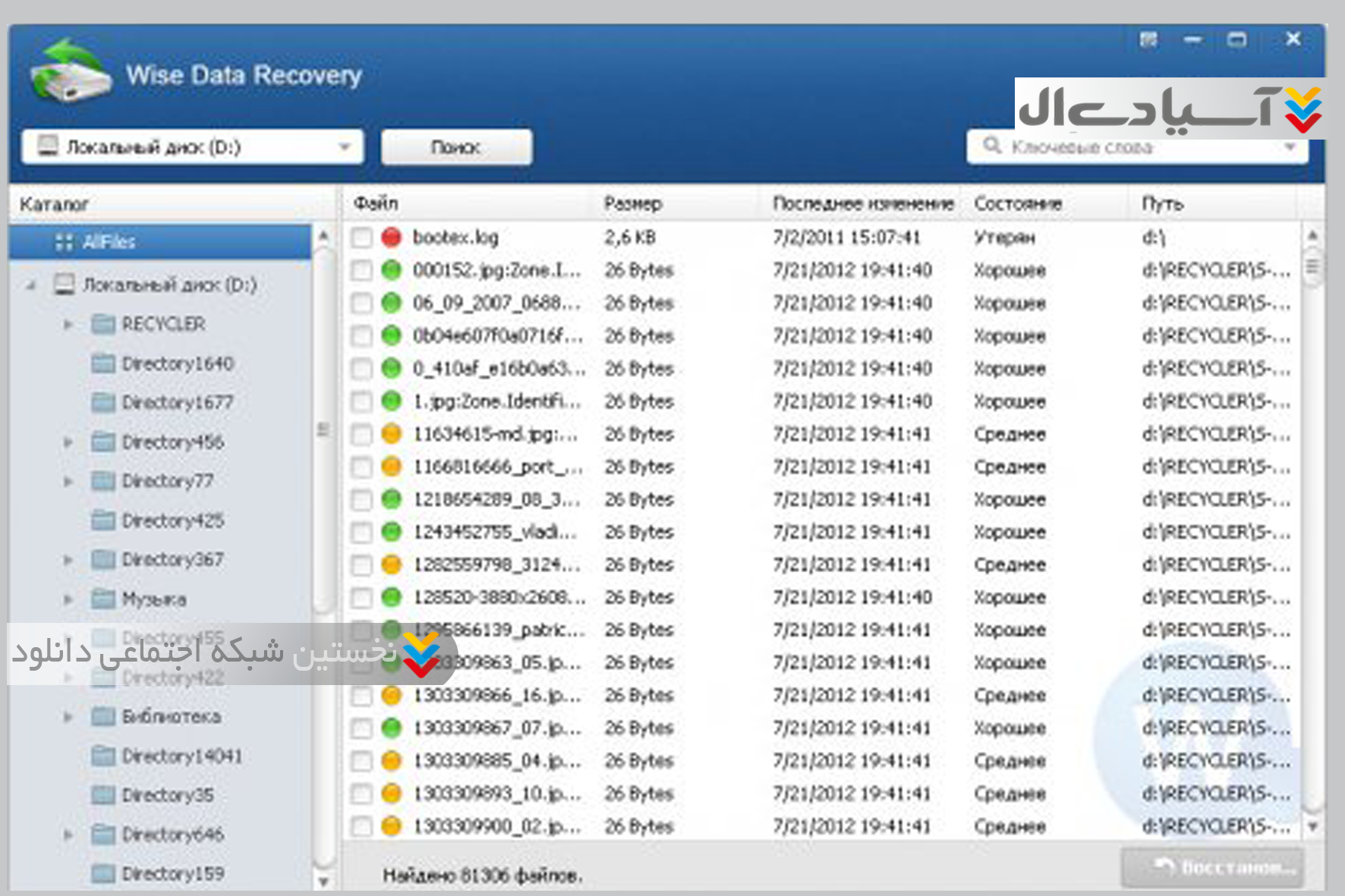Screen dimensions: 1345x896
Task: Click the red status icon beside bootex.log
Action: click(x=391, y=237)
